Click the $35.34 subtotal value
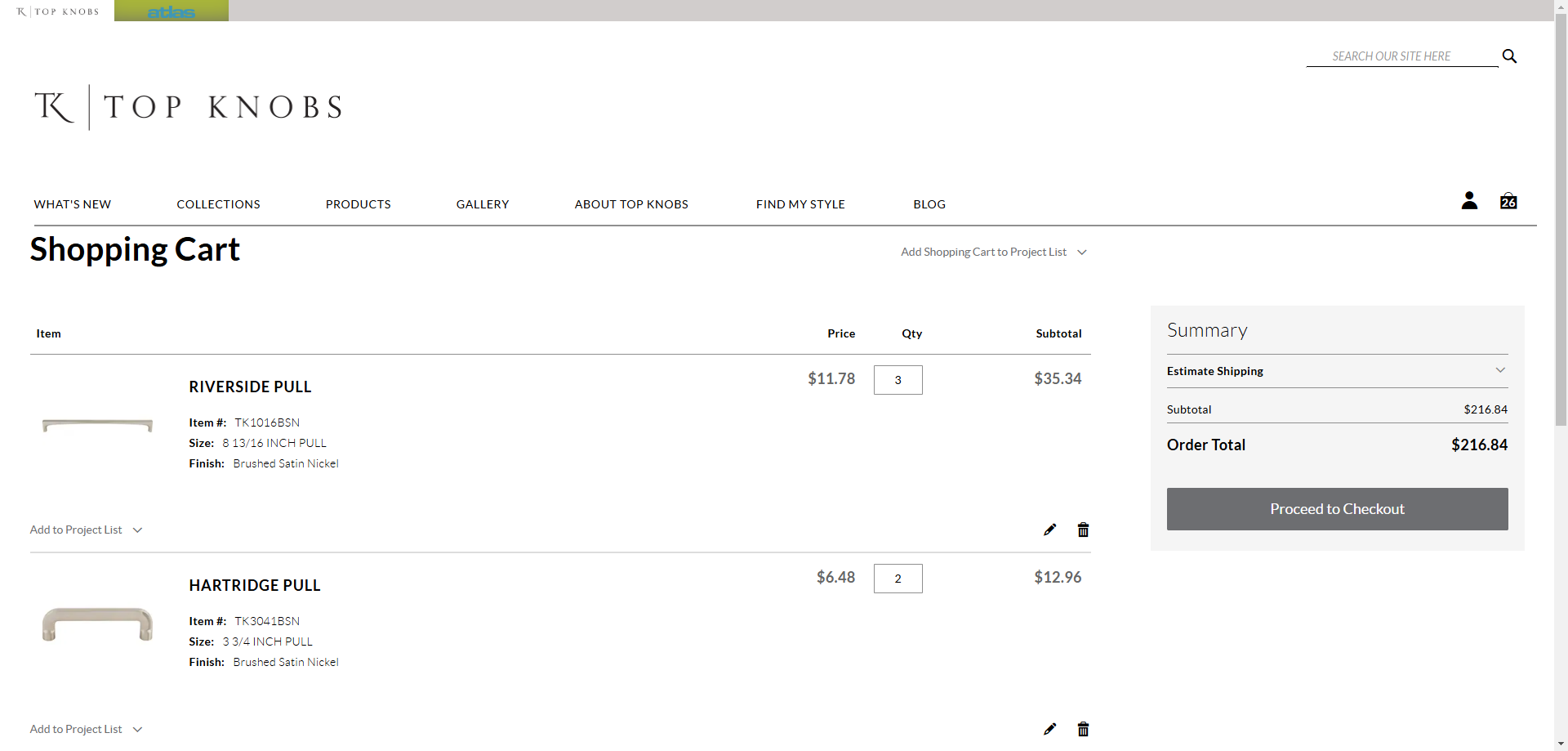1568x751 pixels. 1058,378
